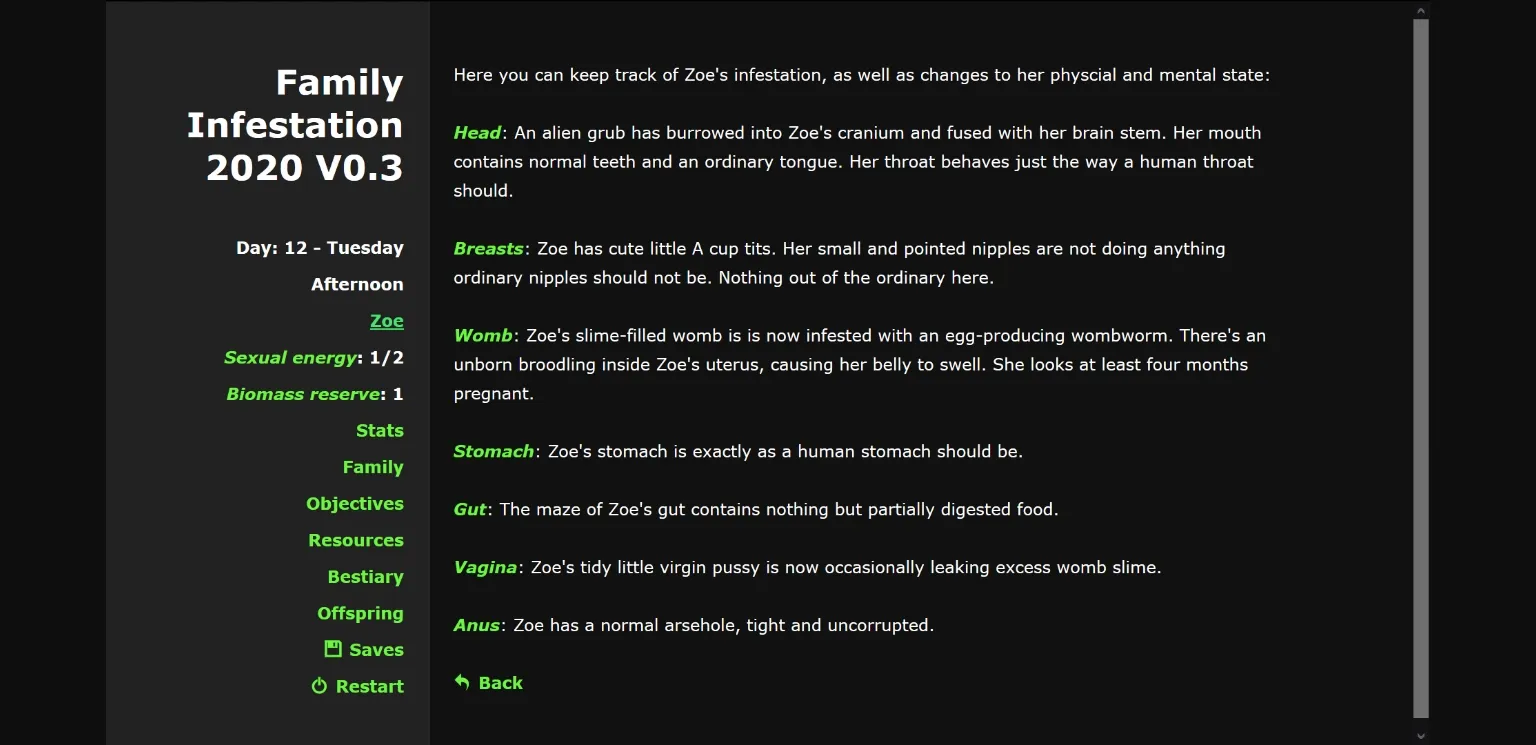The height and width of the screenshot is (745, 1536).
Task: Restart the game
Action: coord(368,686)
